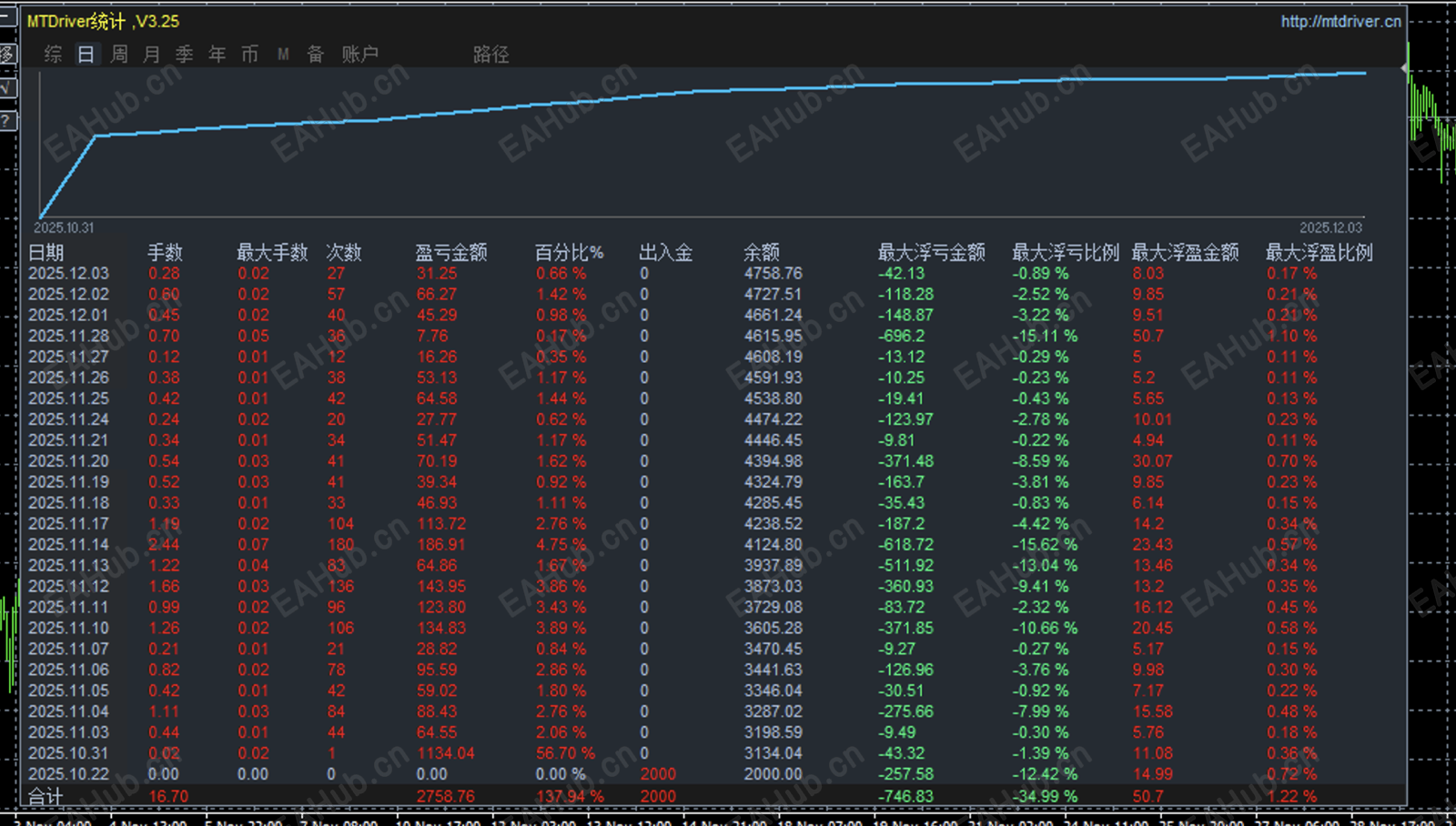The height and width of the screenshot is (826, 1456).
Task: Click the floating loss value -696.2
Action: tap(901, 336)
